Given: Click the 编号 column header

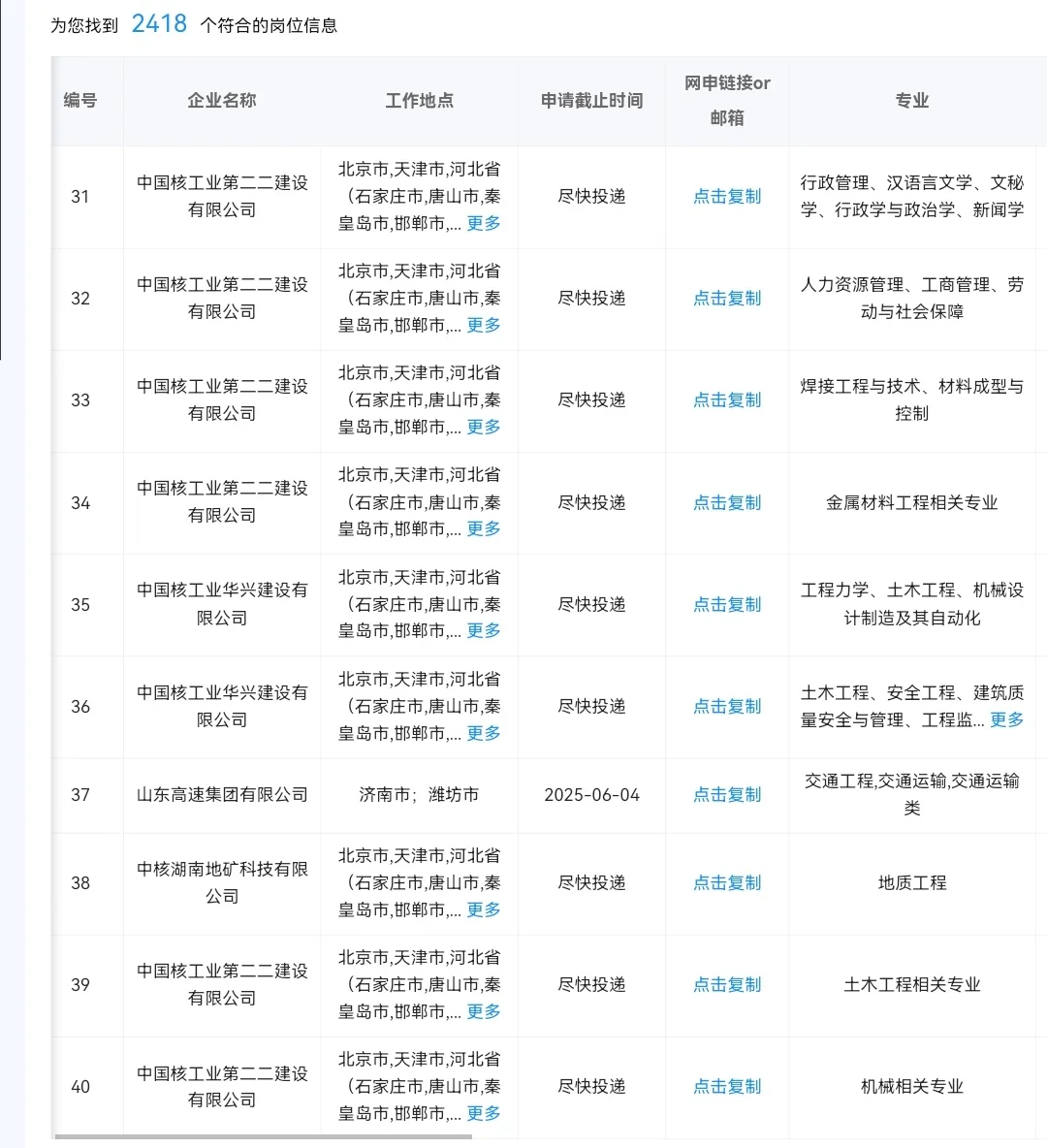Looking at the screenshot, I should click(79, 100).
